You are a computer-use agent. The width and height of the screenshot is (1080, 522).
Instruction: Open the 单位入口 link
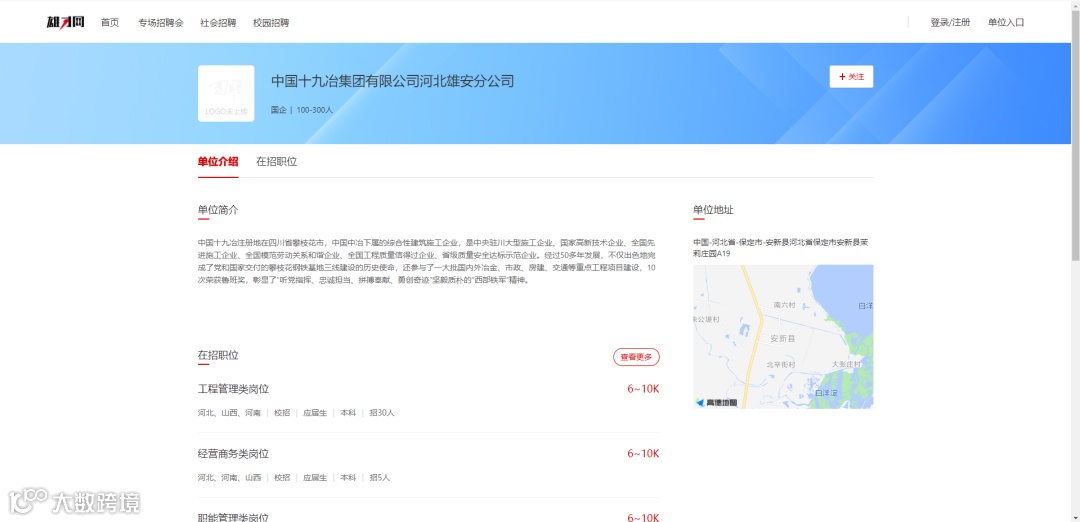point(1006,23)
